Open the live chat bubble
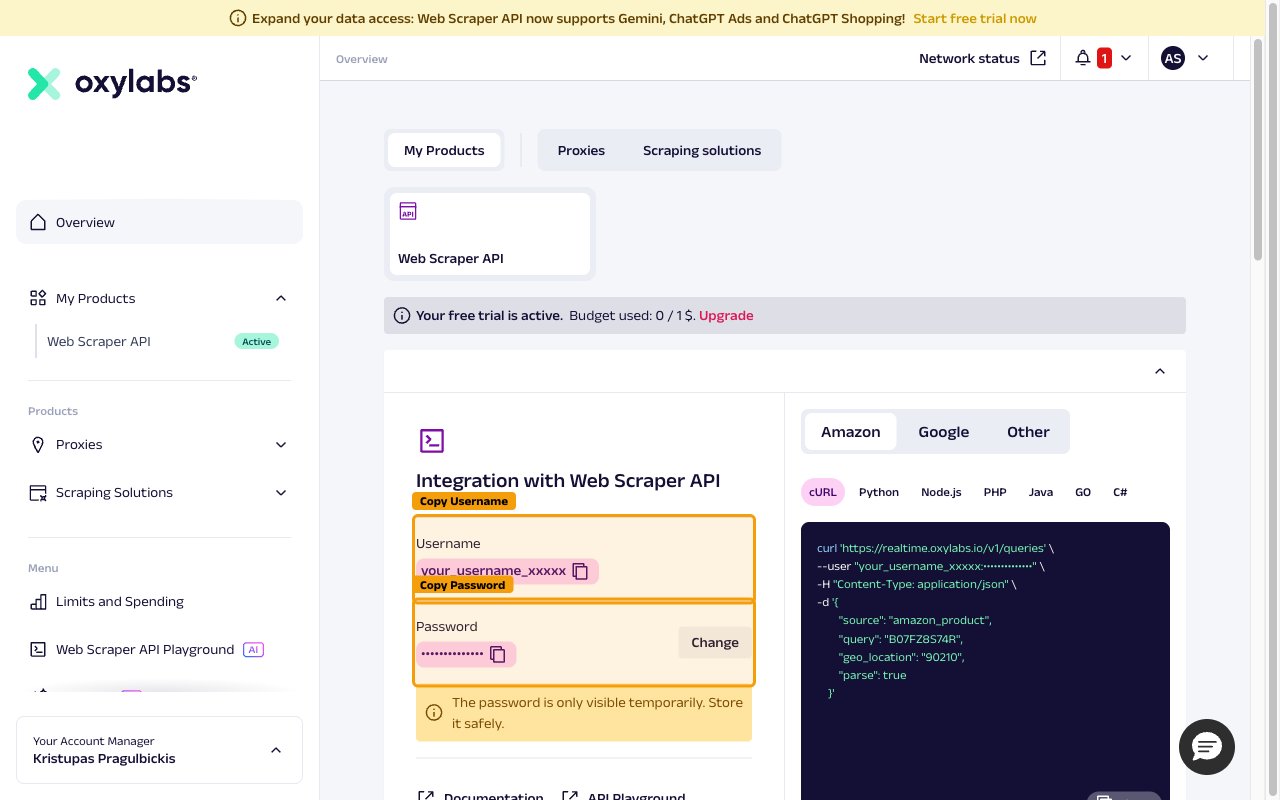Screen dimensions: 1280x800 [1207, 746]
